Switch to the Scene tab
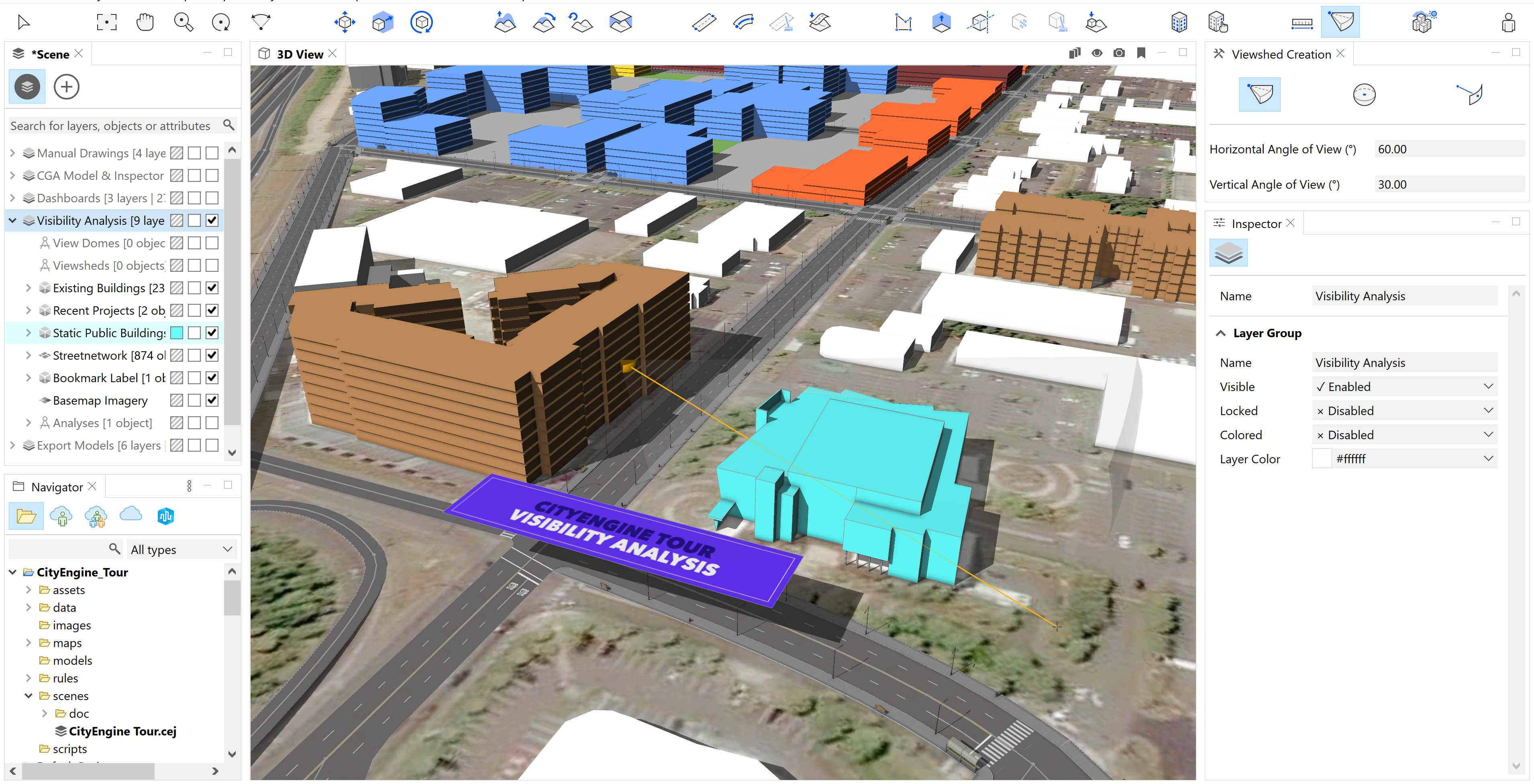The width and height of the screenshot is (1534, 784). click(49, 54)
